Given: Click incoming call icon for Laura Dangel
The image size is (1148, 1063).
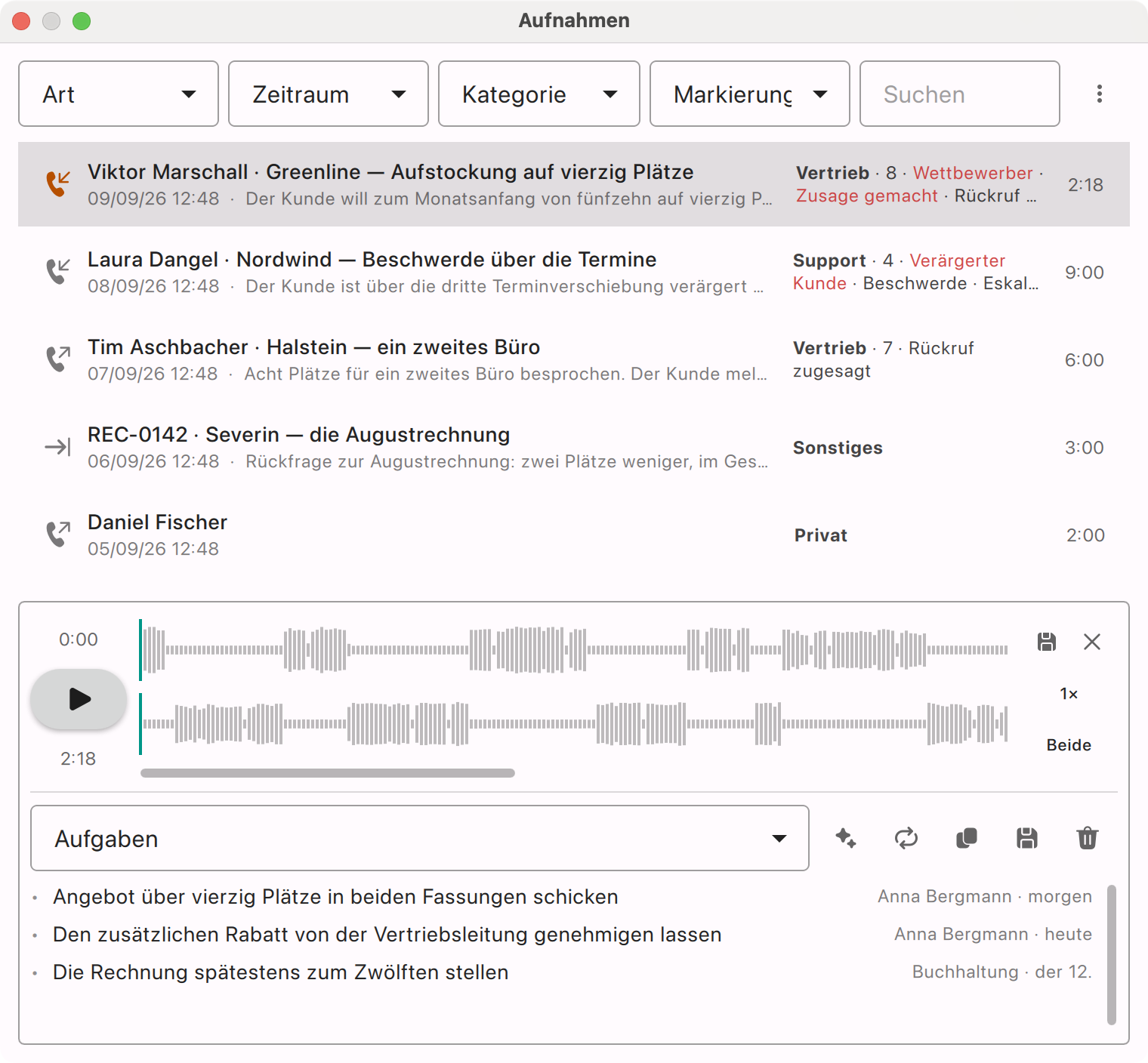Looking at the screenshot, I should pyautogui.click(x=58, y=271).
